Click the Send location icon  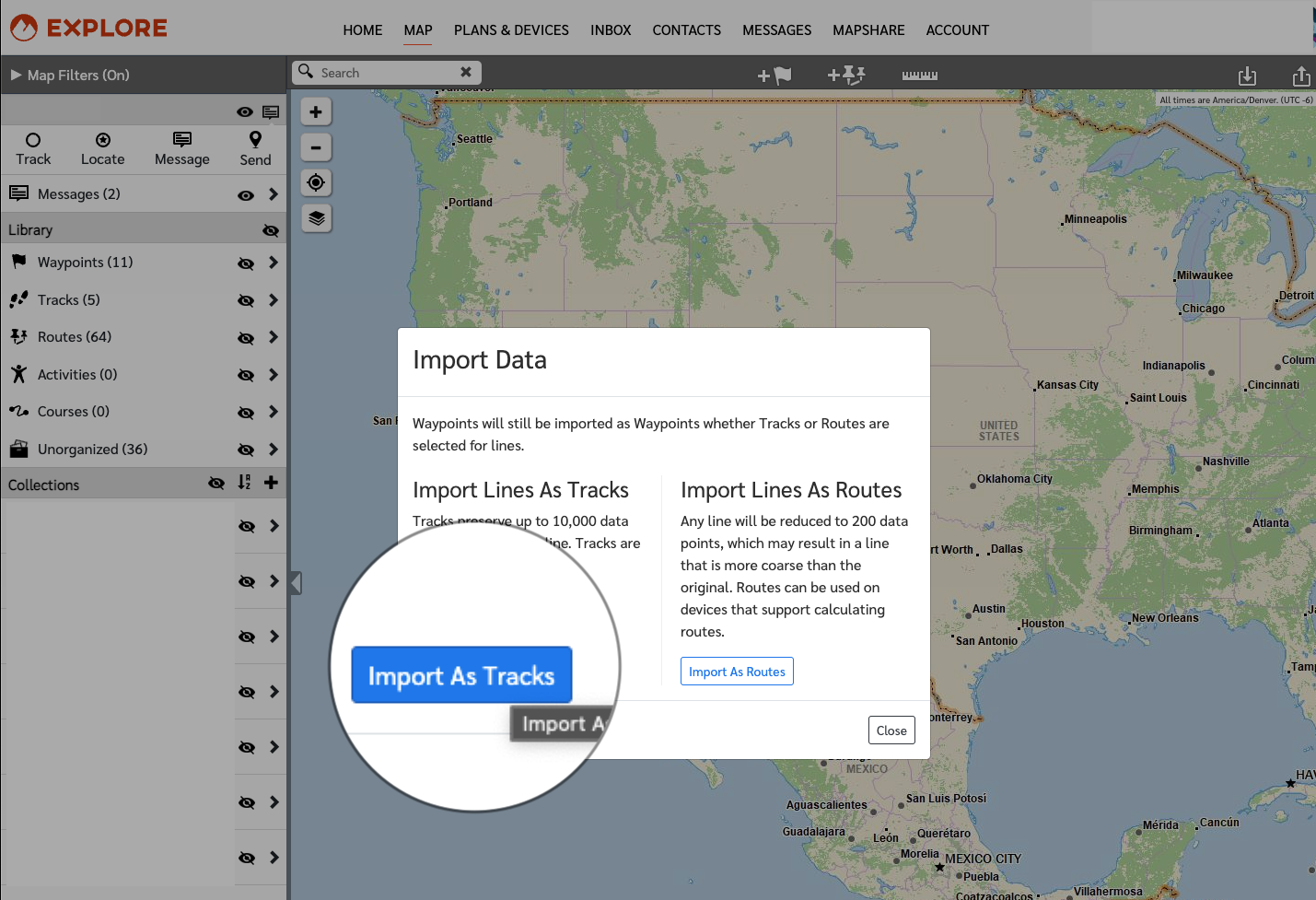click(254, 148)
